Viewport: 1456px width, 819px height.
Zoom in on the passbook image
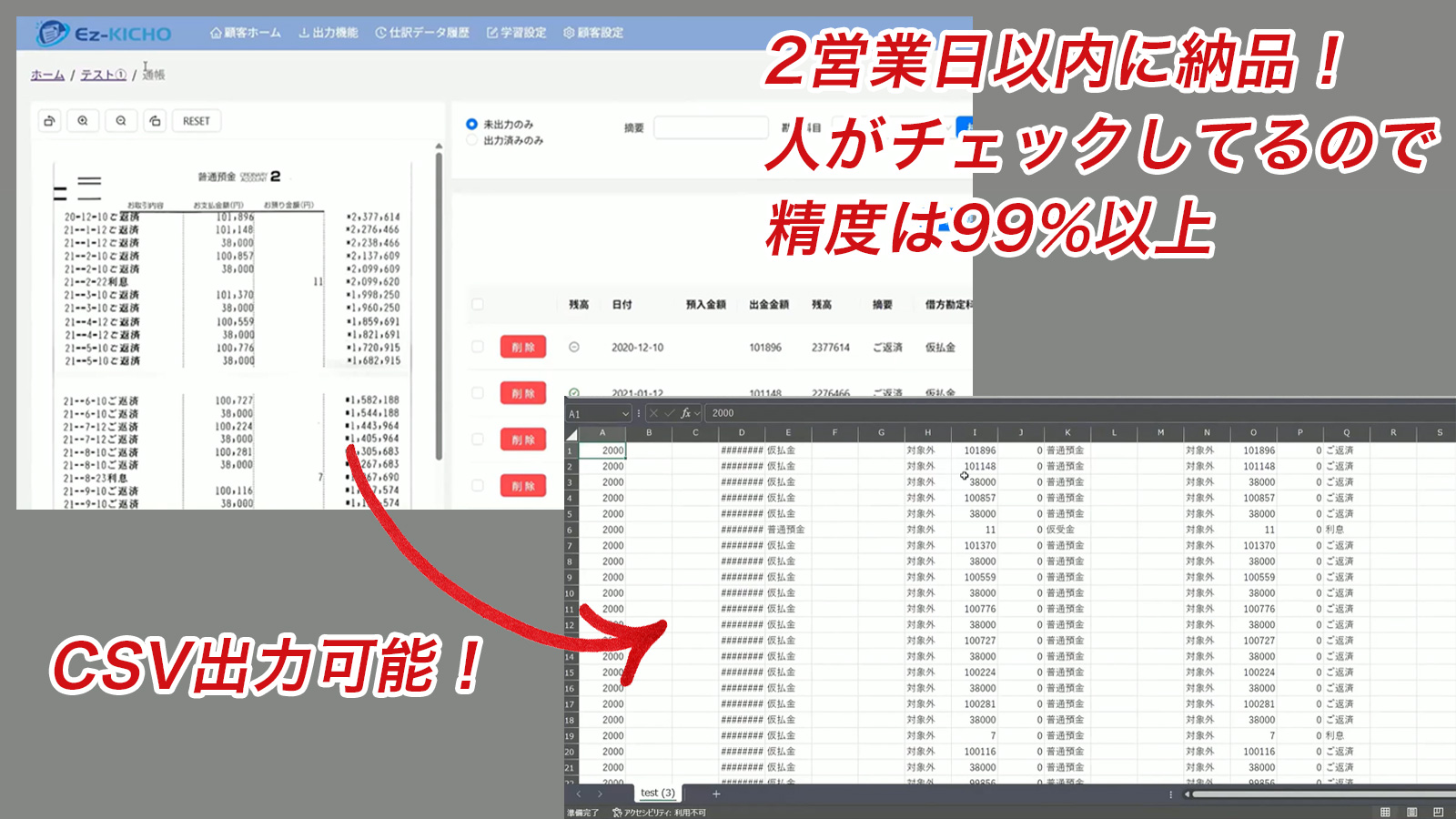83,121
